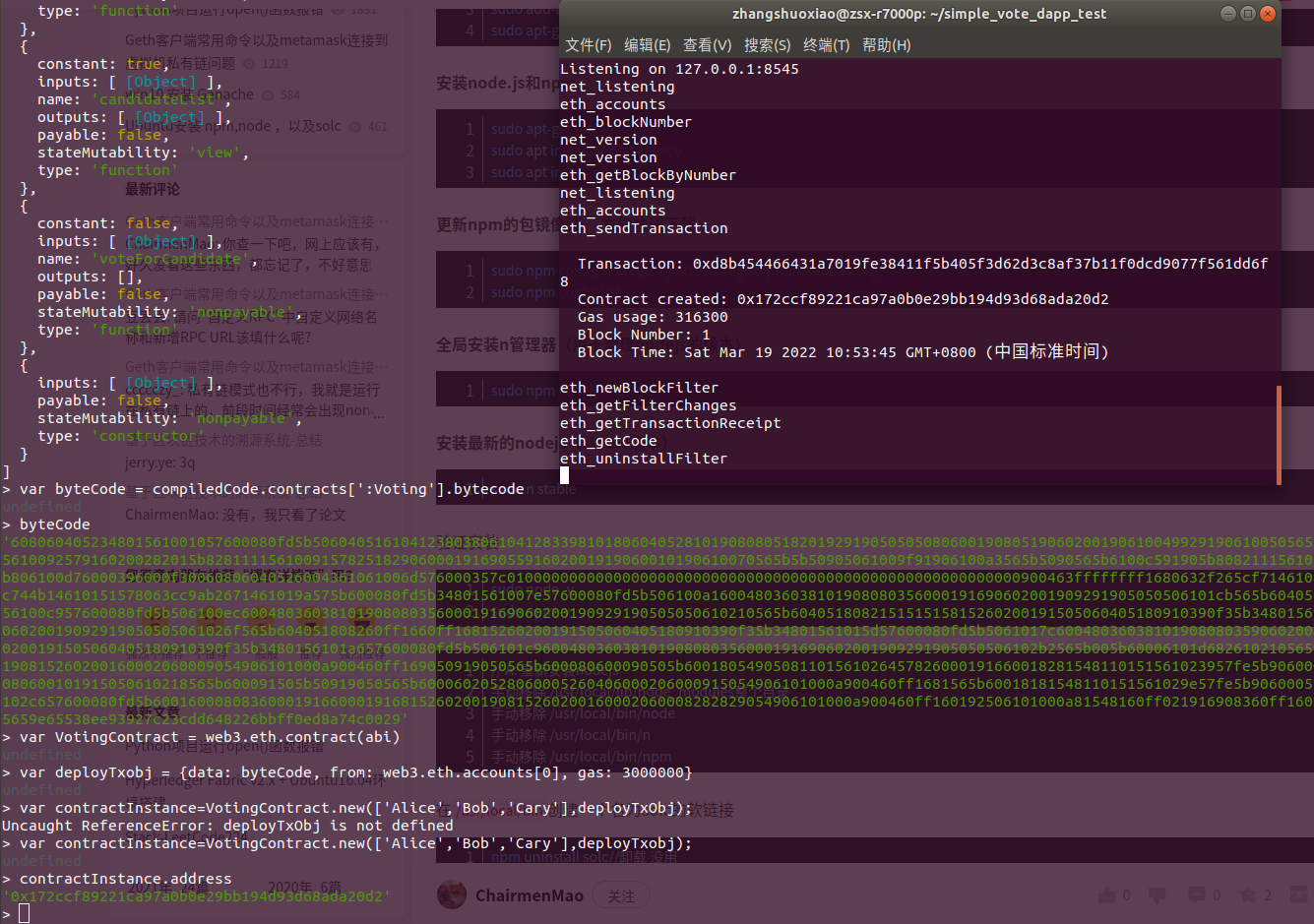The width and height of the screenshot is (1314, 924).
Task: Click the eth_blockNumber log line
Action: click(x=626, y=122)
